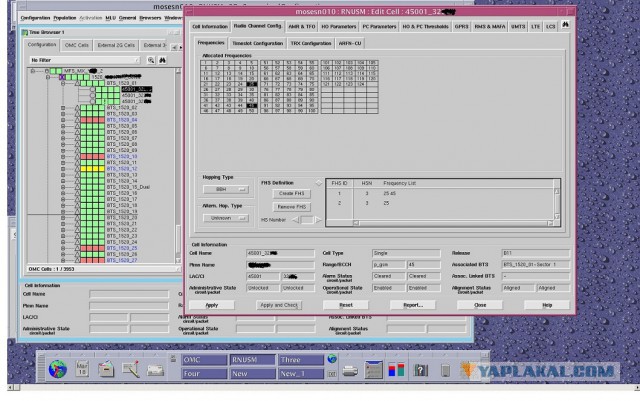640x401 pixels.
Task: Expand BTS_1520_04 tree node
Action: 63,120
